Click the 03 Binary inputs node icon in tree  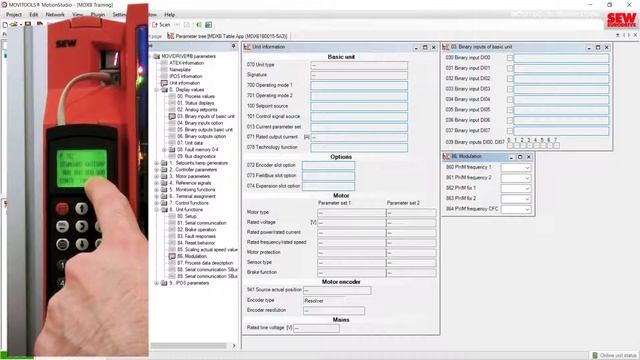pos(172,116)
